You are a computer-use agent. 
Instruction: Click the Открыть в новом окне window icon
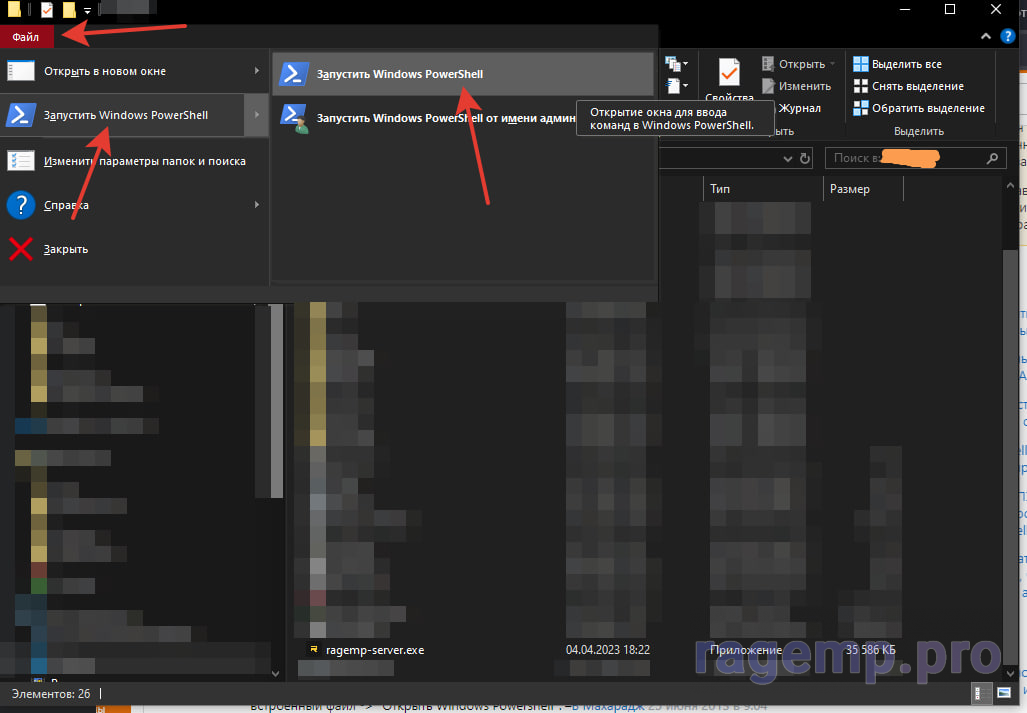click(21, 71)
